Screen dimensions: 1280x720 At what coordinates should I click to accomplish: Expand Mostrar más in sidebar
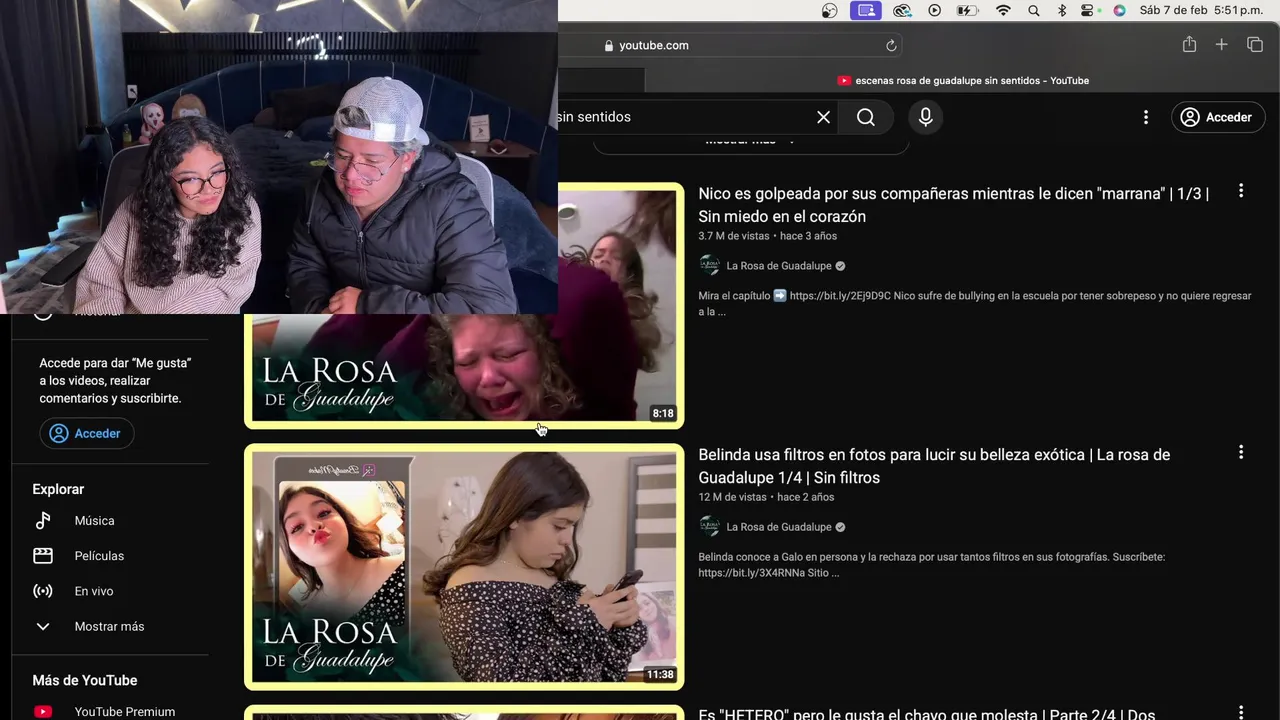(x=110, y=626)
